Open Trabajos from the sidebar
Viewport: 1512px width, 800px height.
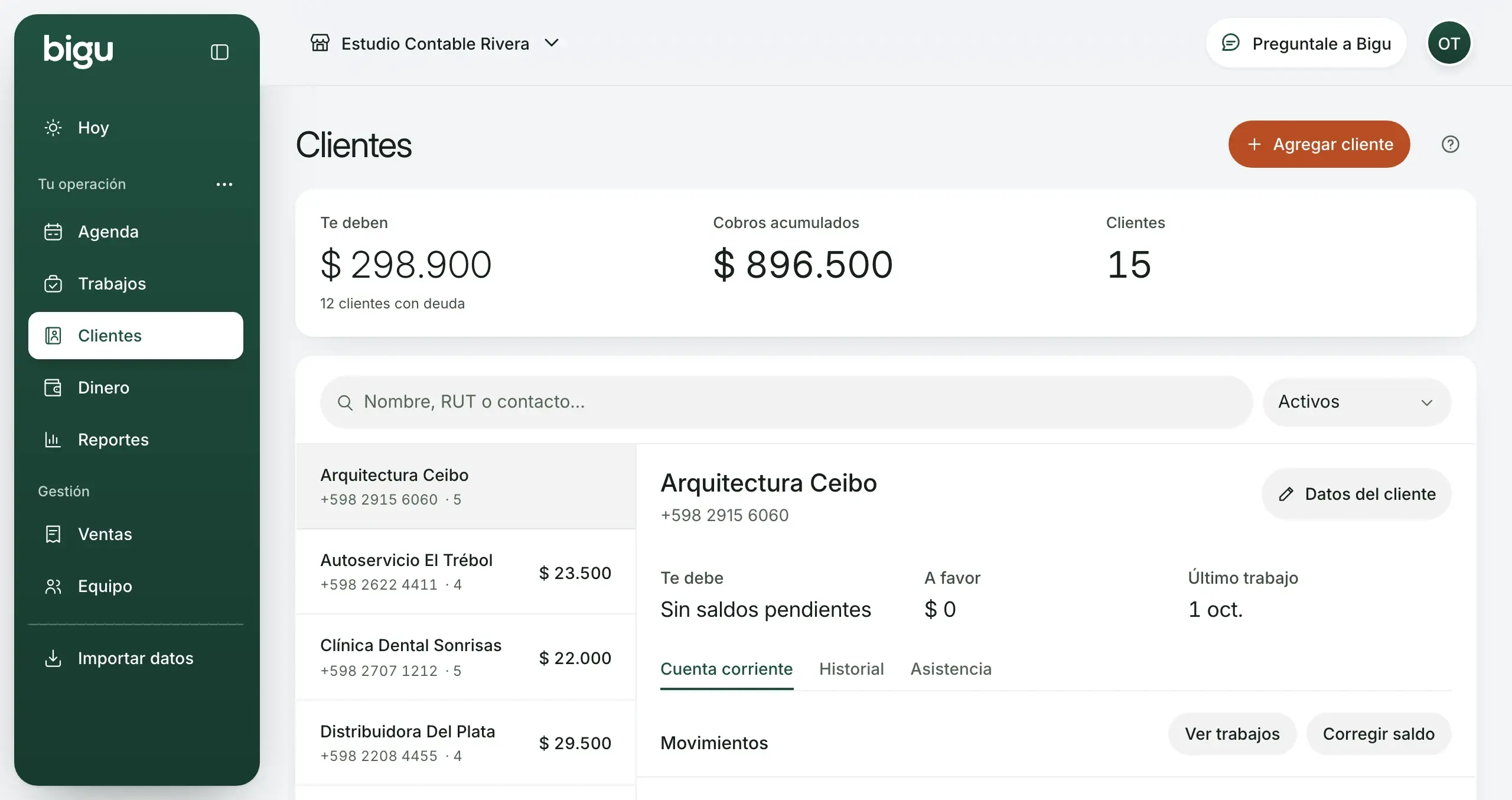point(136,284)
